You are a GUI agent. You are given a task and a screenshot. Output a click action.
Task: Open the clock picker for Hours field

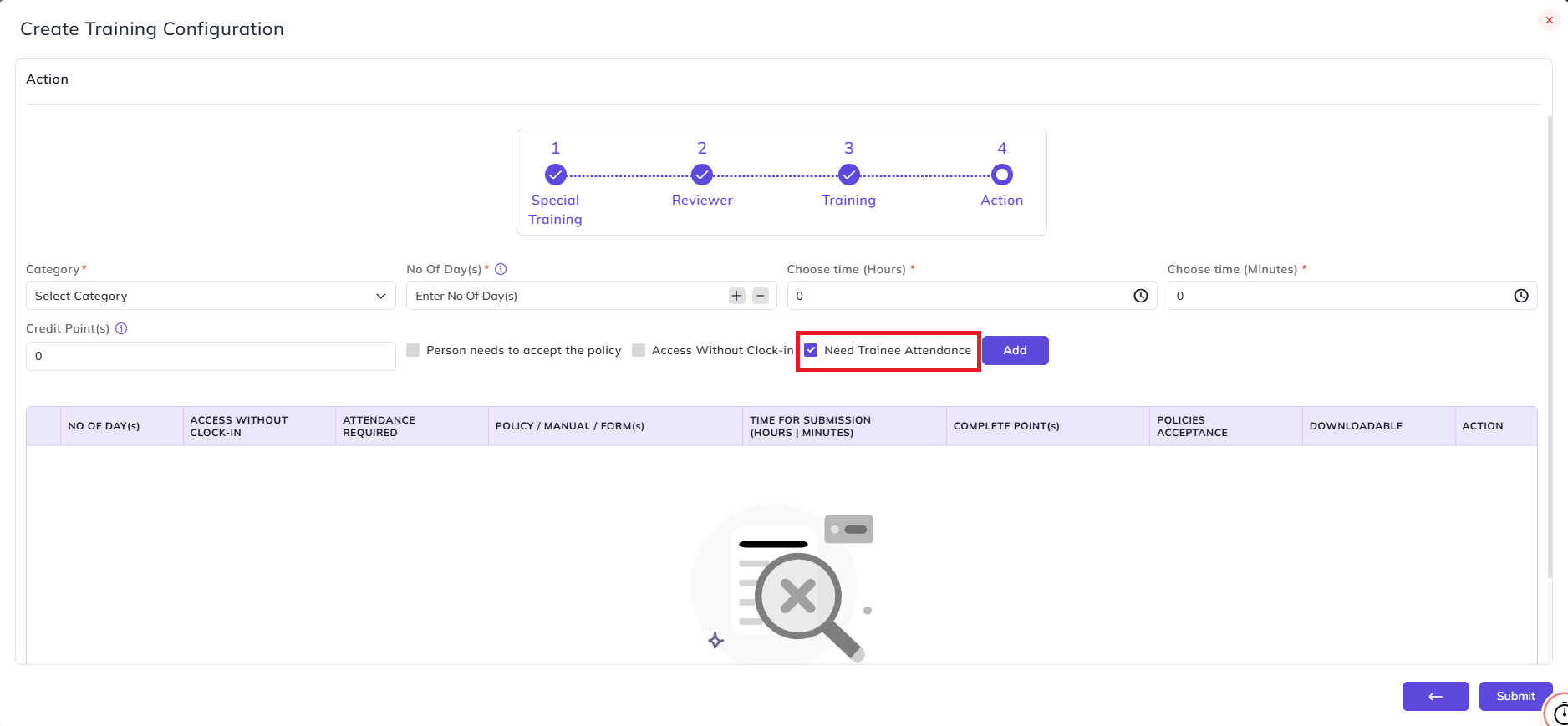coord(1141,296)
